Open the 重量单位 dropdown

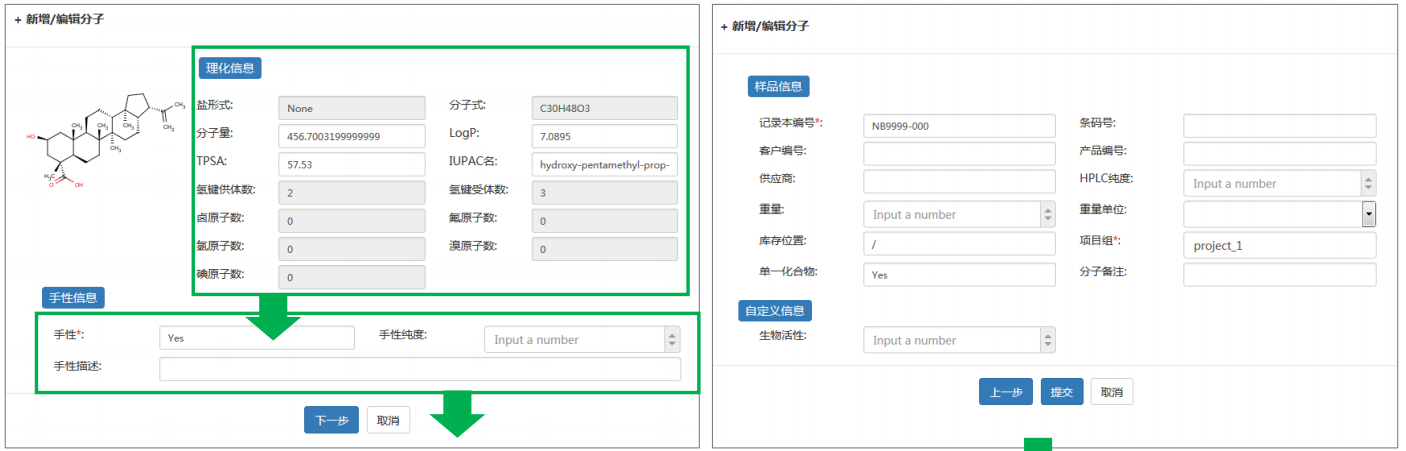[1280, 214]
